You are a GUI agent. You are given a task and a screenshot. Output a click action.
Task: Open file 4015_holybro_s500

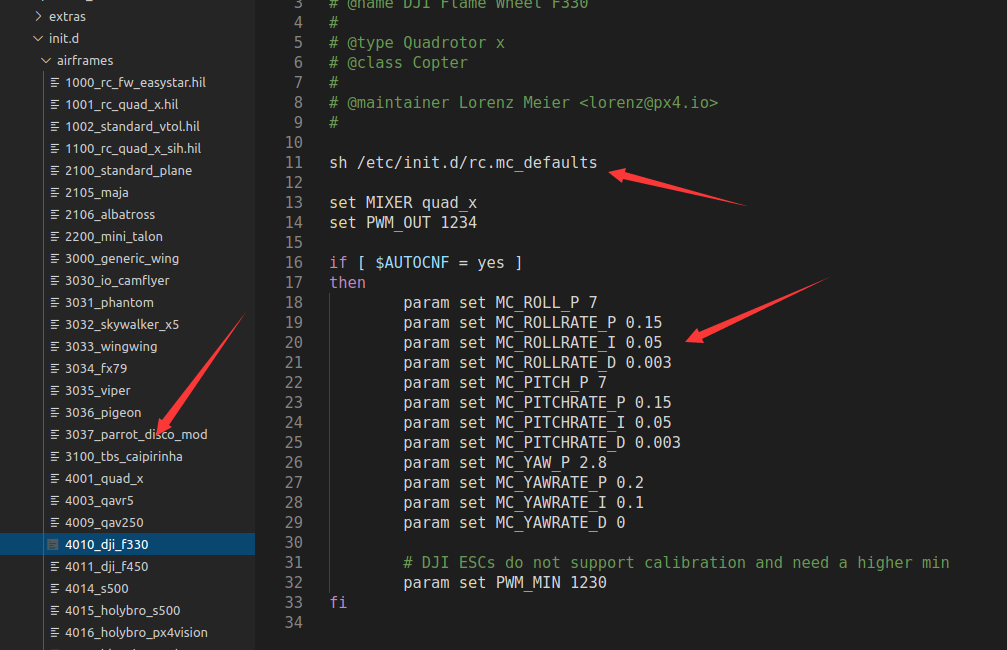point(123,611)
